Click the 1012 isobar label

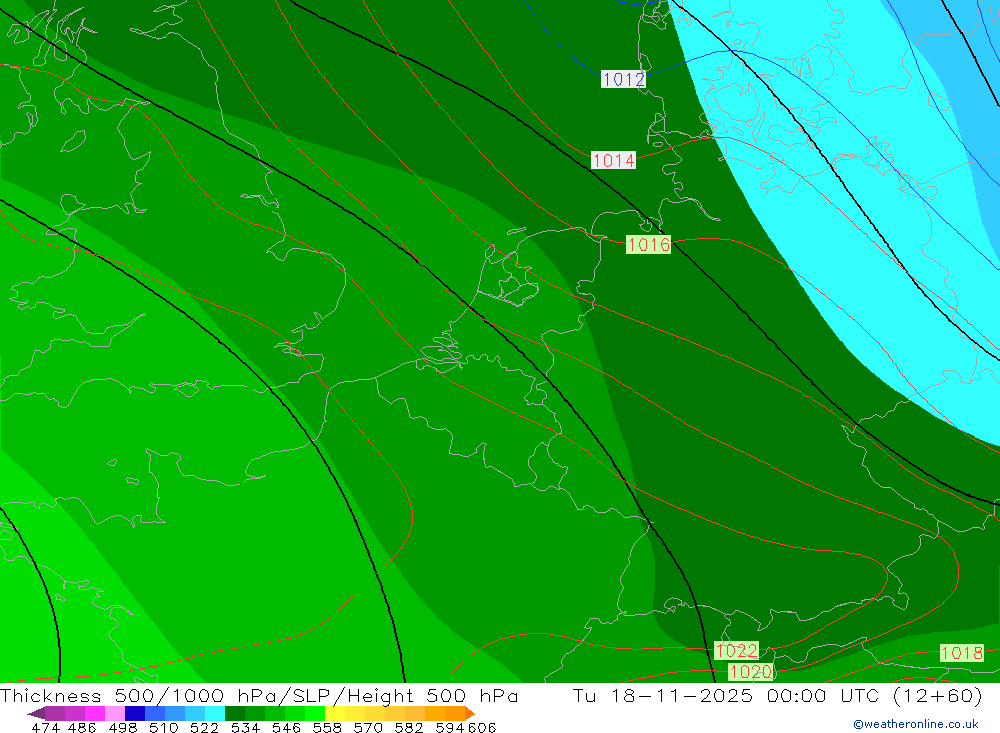click(623, 79)
